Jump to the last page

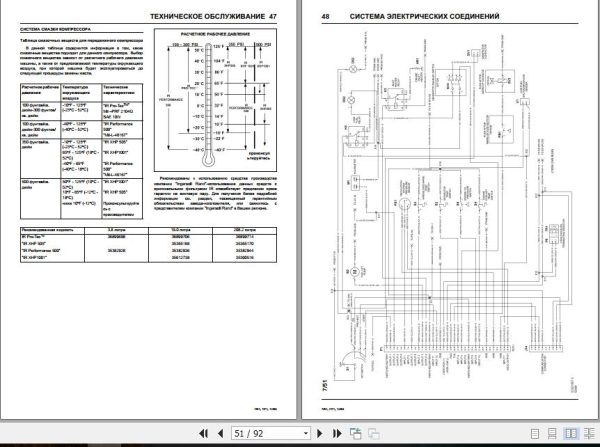[x=337, y=433]
